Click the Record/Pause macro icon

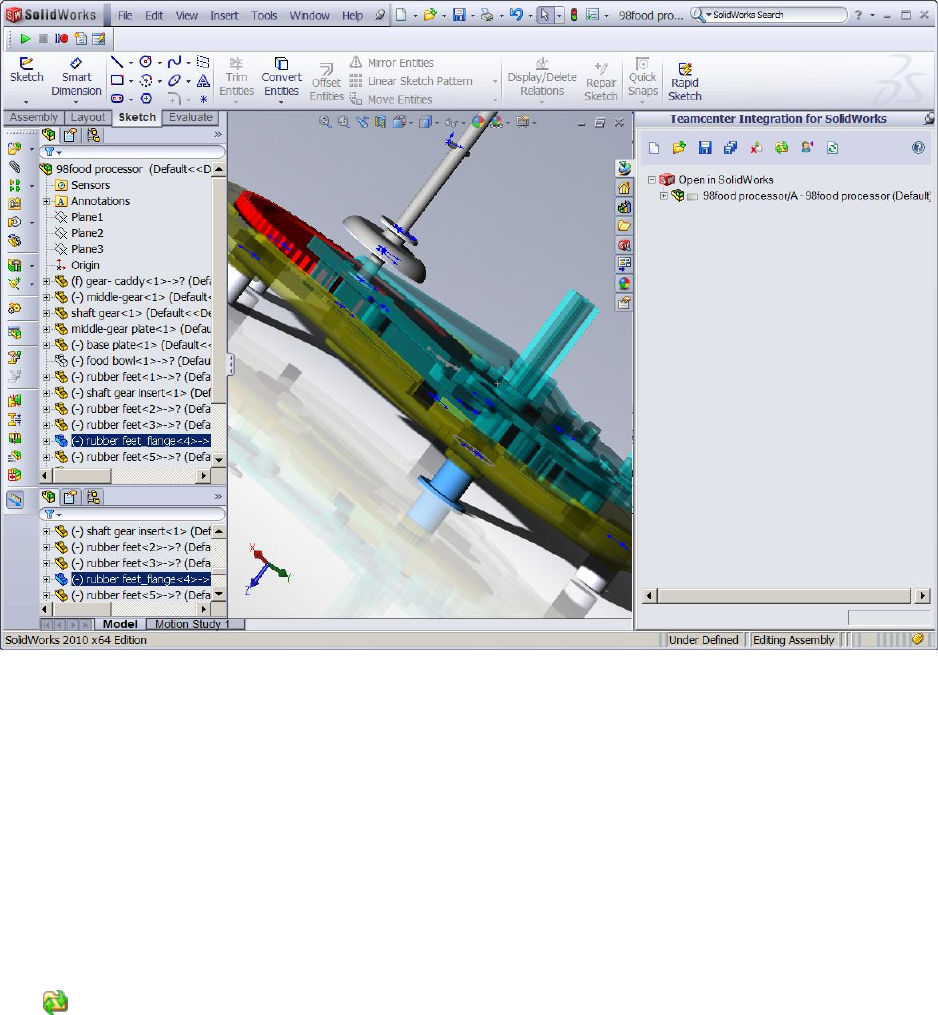tap(61, 39)
